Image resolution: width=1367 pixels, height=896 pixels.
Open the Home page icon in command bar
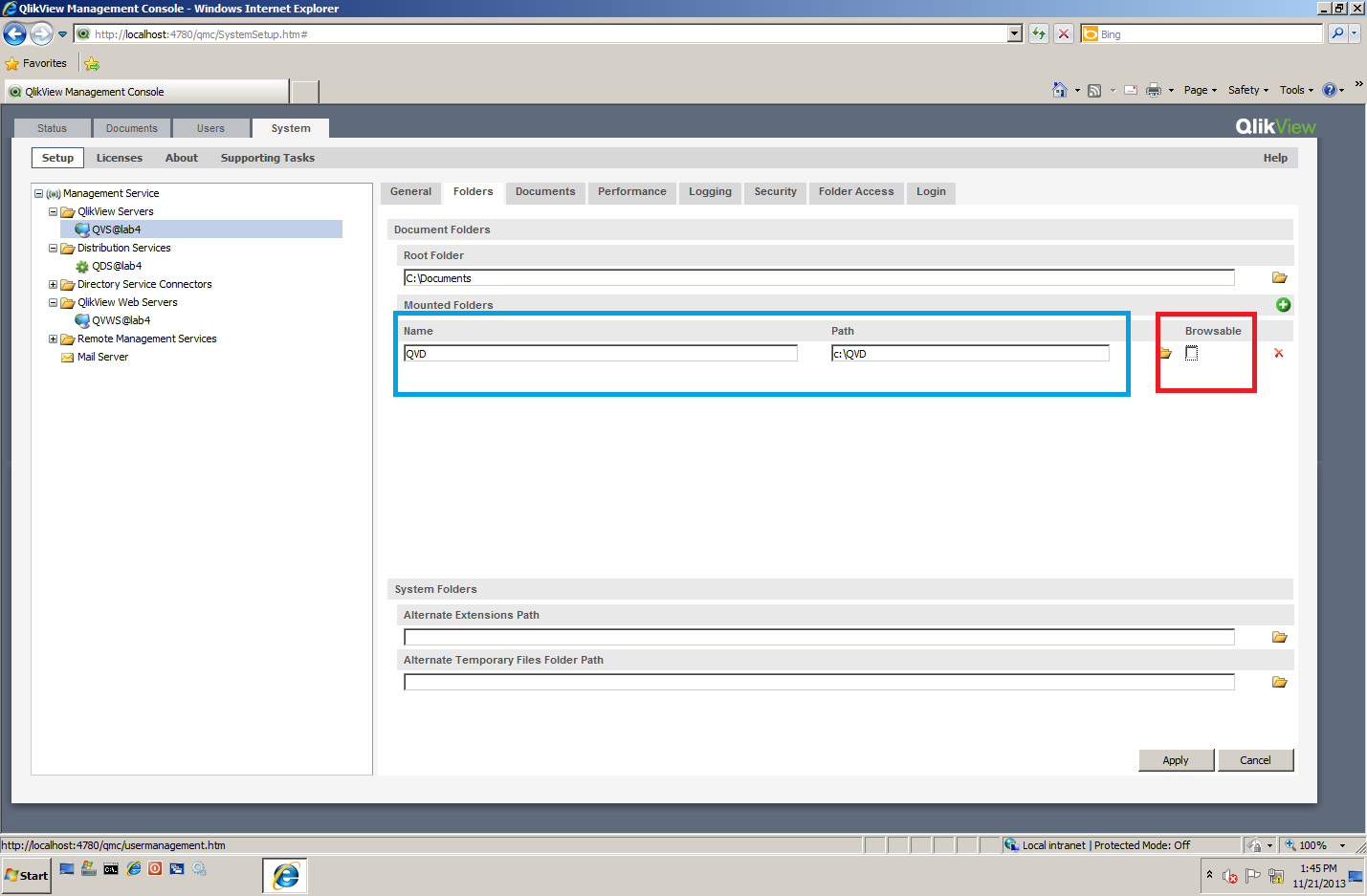pyautogui.click(x=1060, y=90)
